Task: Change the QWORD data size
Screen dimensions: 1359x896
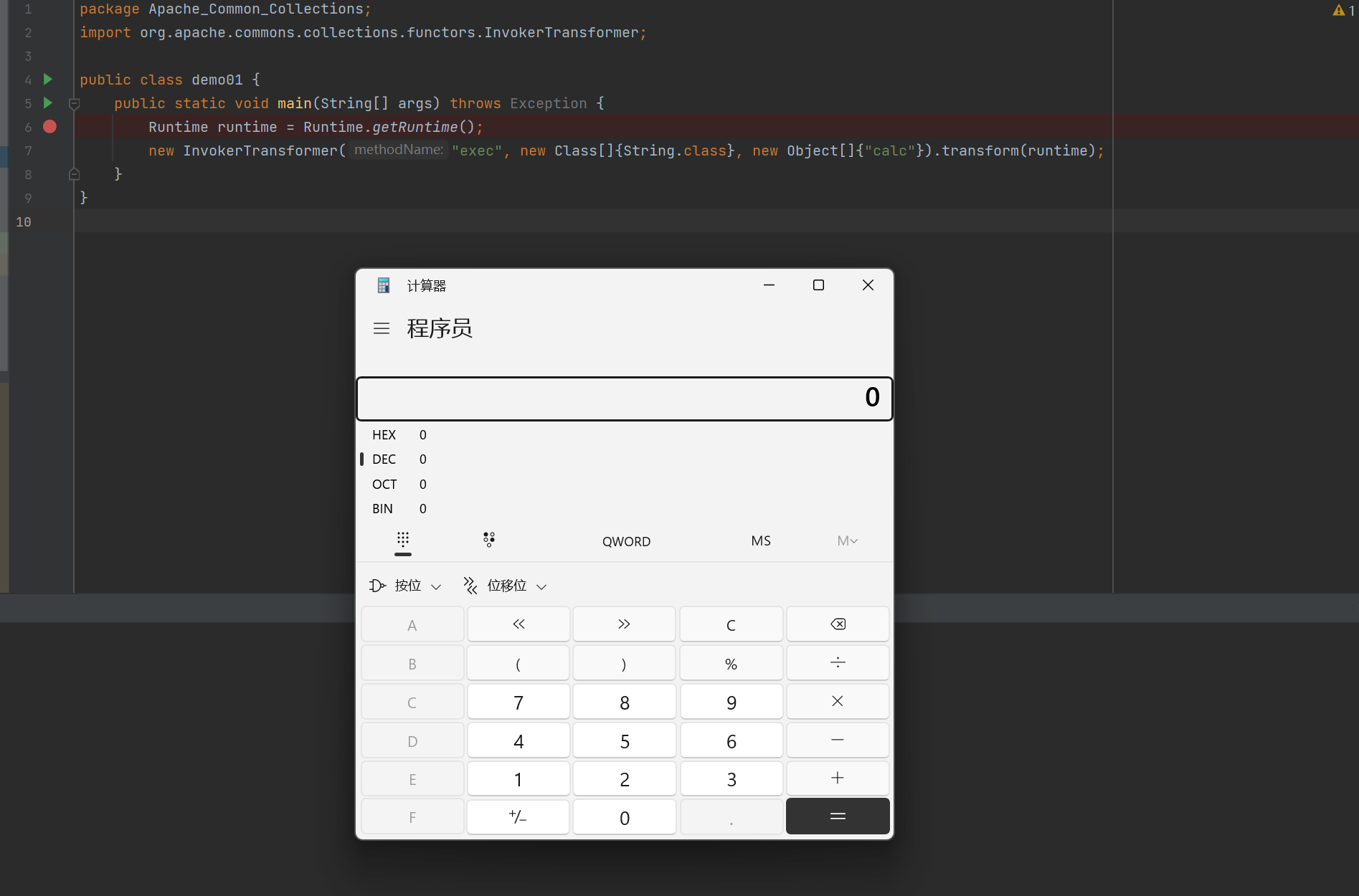Action: coord(626,541)
